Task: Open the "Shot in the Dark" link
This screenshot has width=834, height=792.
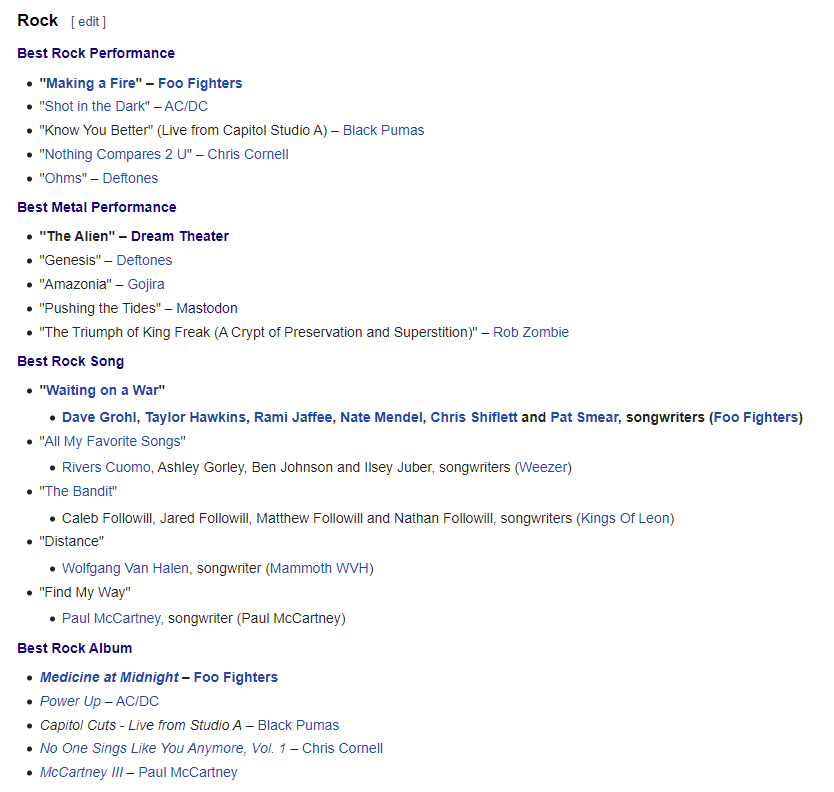Action: click(x=95, y=106)
